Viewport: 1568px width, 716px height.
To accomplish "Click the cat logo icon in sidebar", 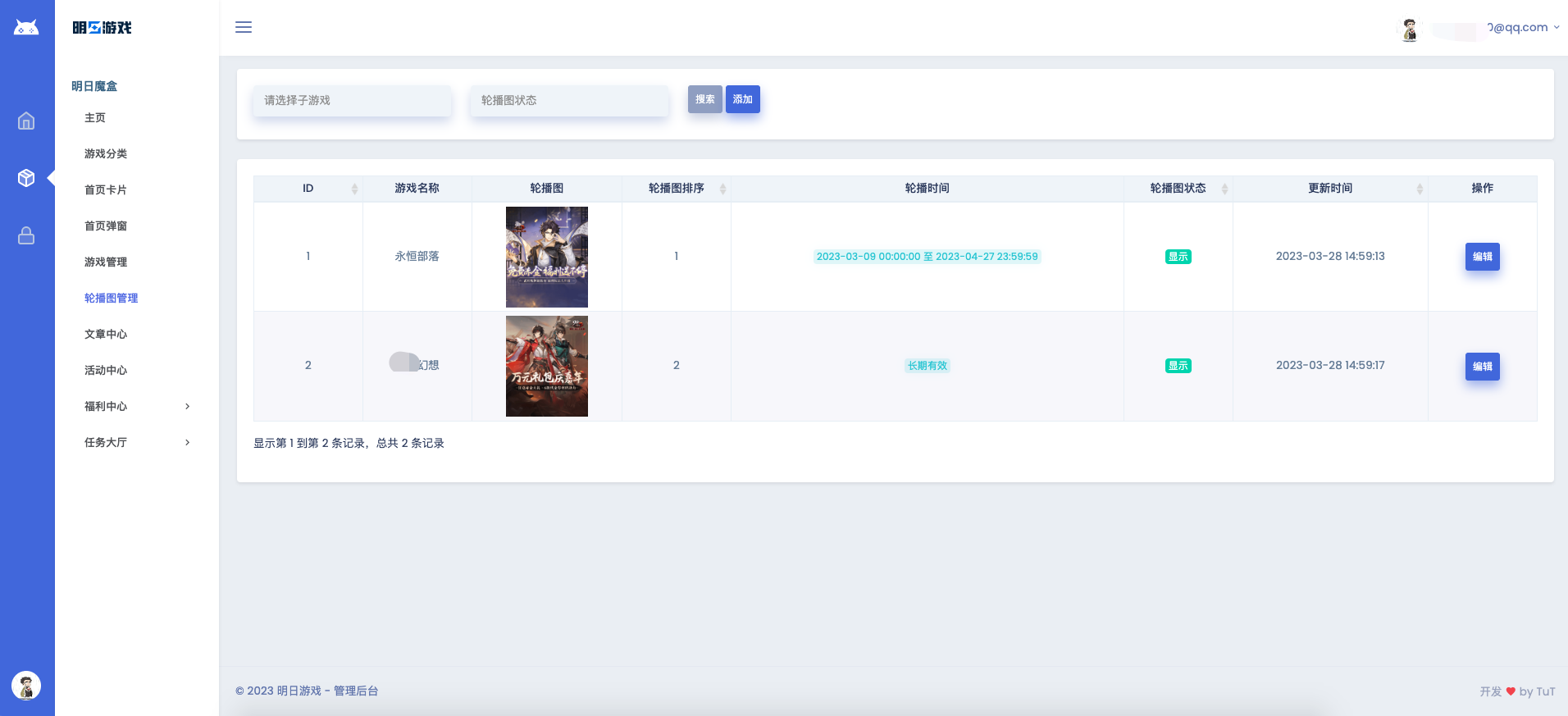I will pyautogui.click(x=26, y=28).
